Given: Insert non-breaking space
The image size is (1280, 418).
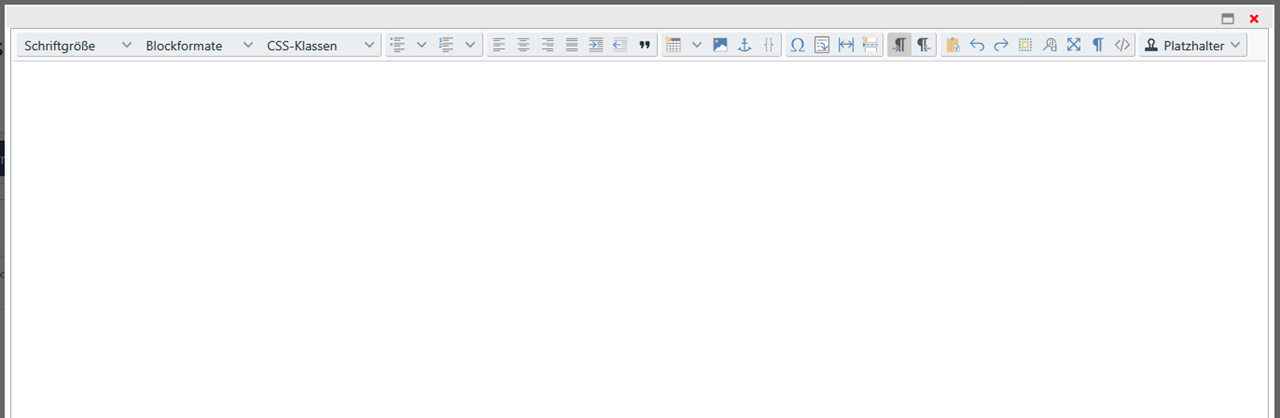Looking at the screenshot, I should click(x=846, y=45).
